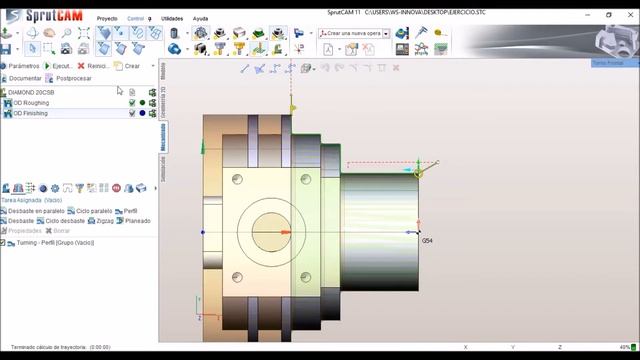
Task: Open the Proyecto menu
Action: 107,19
